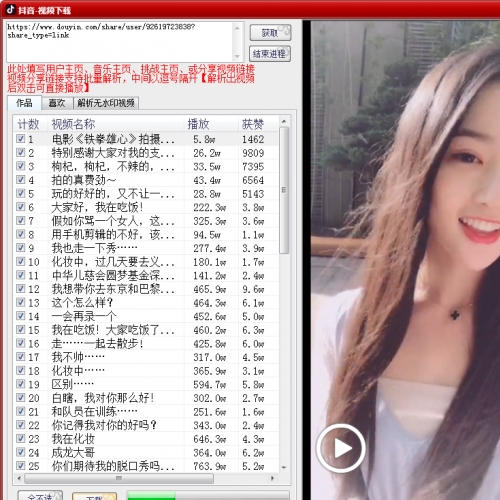The image size is (500, 500).
Task: Switch to the 喜欢 tab
Action: coord(57,103)
